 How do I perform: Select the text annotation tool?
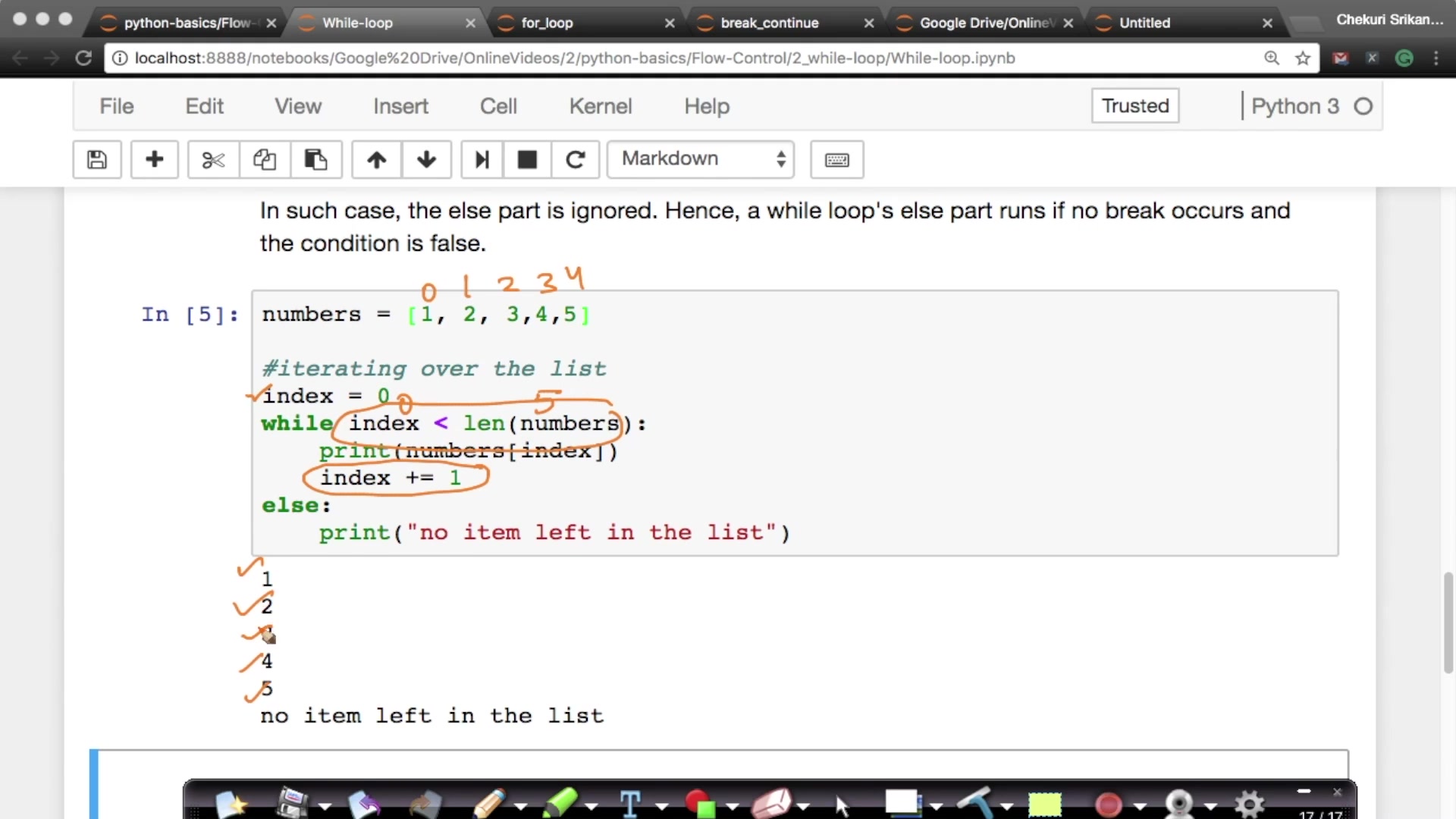point(631,802)
